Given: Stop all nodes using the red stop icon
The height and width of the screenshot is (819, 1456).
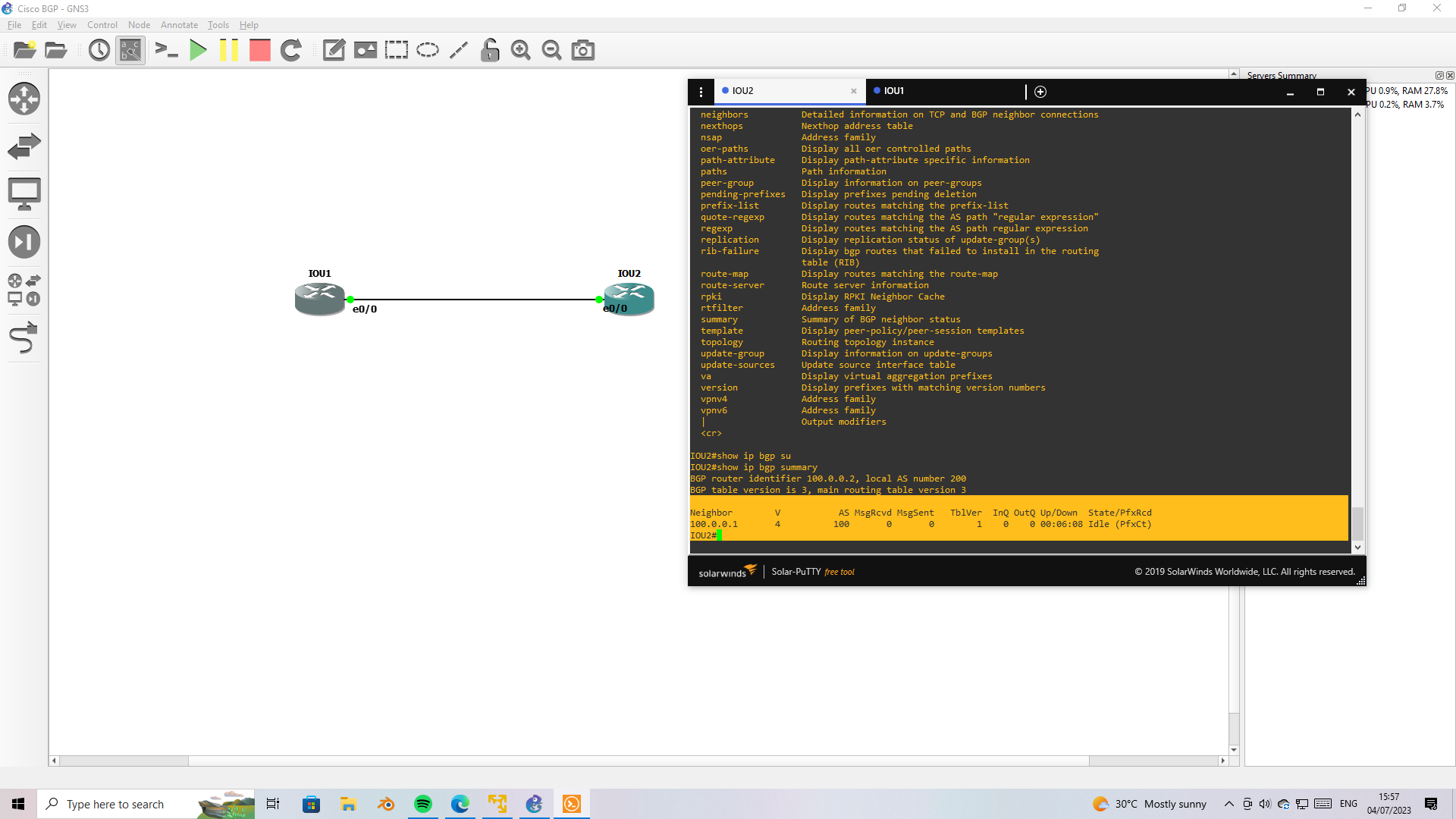Looking at the screenshot, I should (x=259, y=50).
